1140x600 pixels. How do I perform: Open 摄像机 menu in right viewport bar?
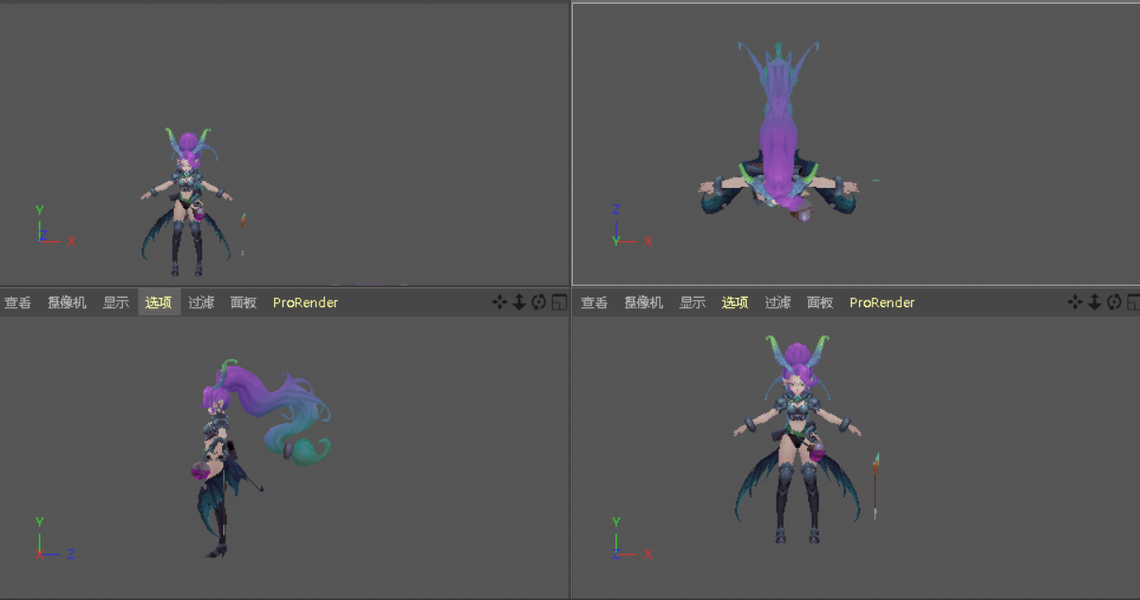(x=643, y=303)
